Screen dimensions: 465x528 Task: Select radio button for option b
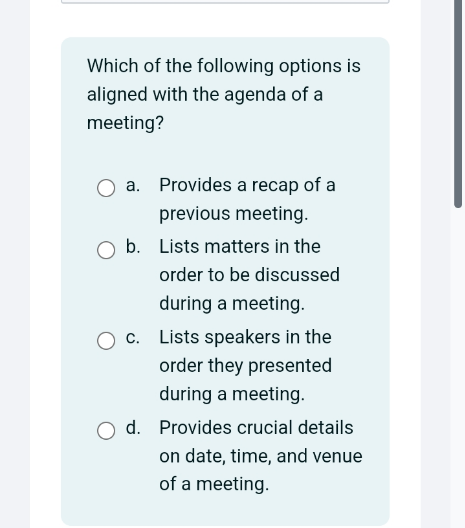[106, 250]
